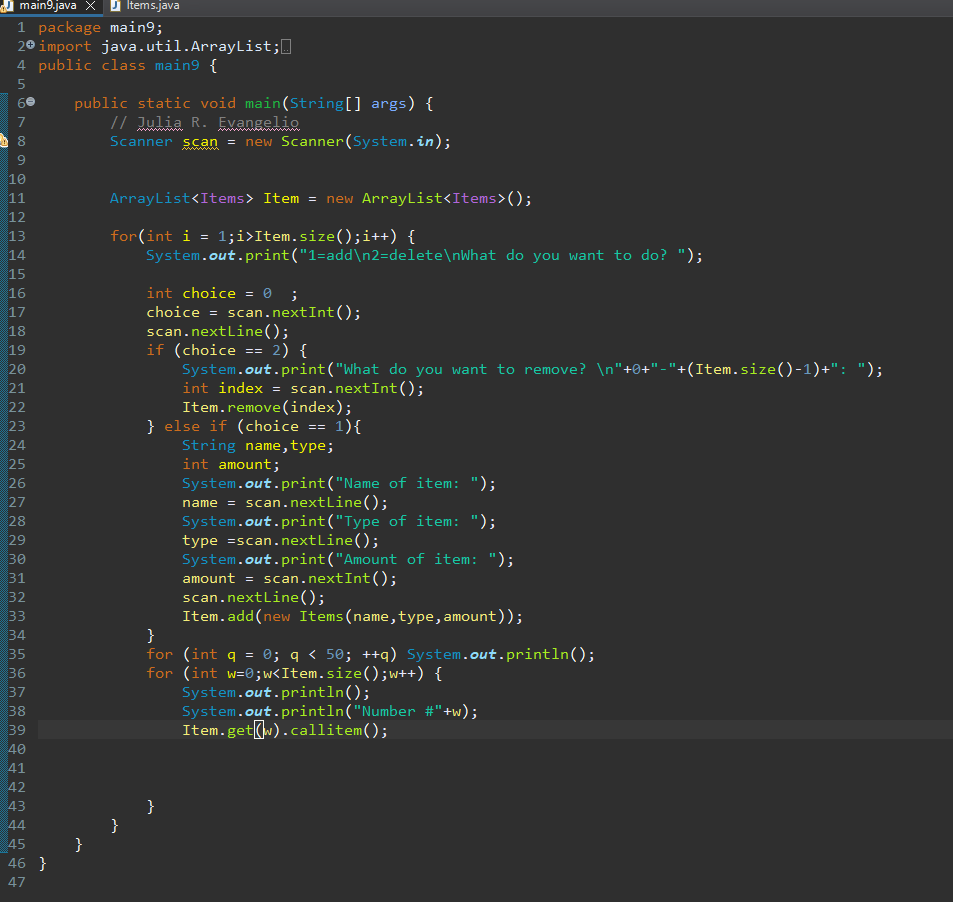Expand the collapsed import statement on line 2

[30, 45]
